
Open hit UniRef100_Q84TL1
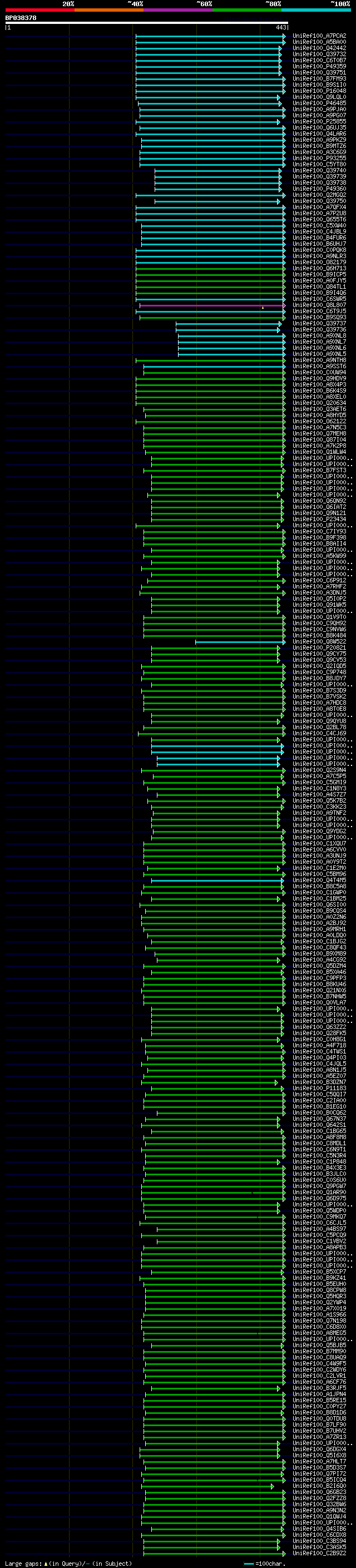click(x=319, y=286)
